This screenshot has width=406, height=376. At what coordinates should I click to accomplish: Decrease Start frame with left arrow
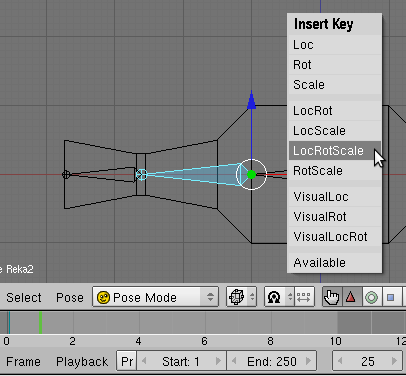click(x=144, y=361)
